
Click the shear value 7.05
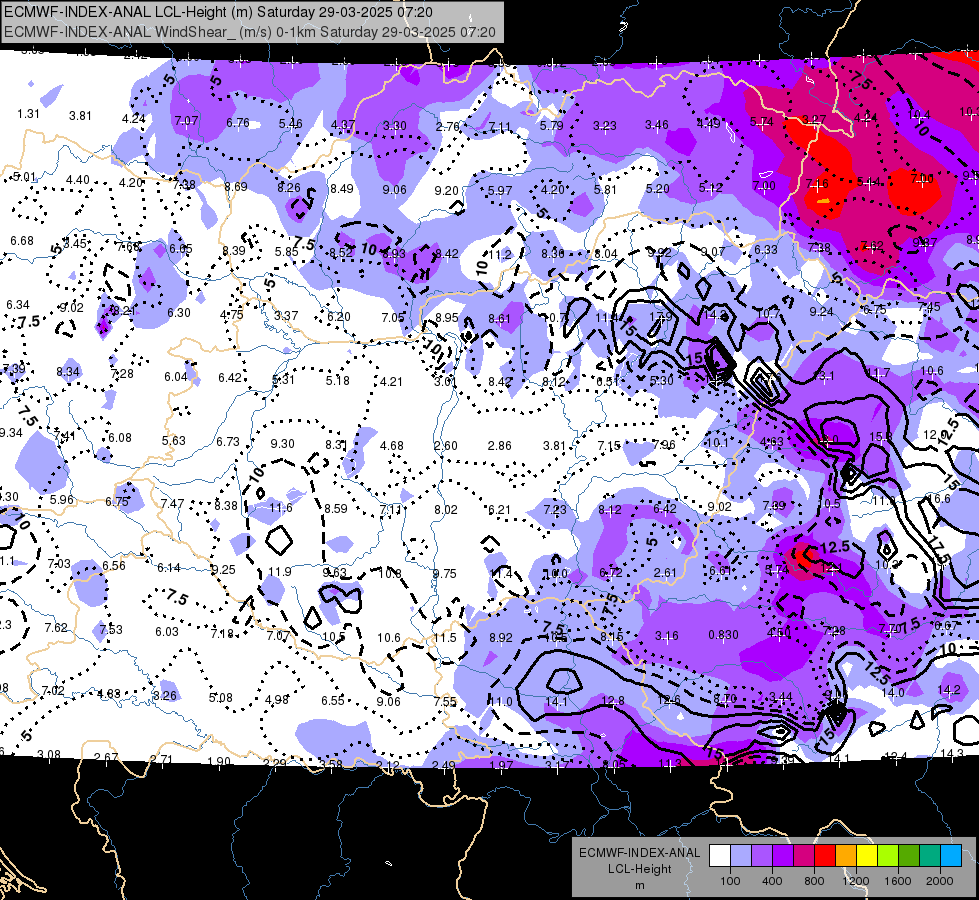[393, 317]
